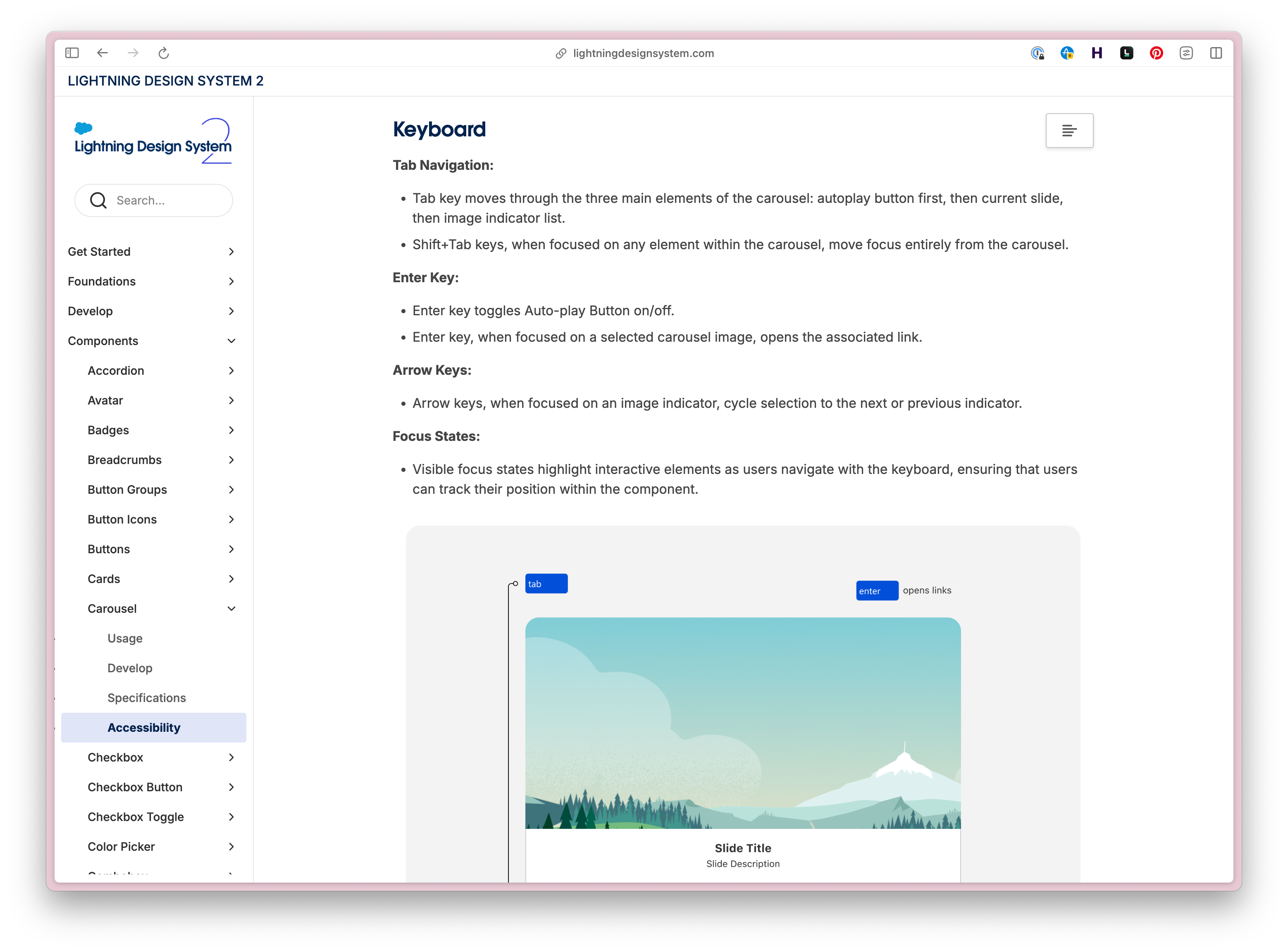Open the blue globe extension icon
The image size is (1288, 952).
[x=1067, y=53]
